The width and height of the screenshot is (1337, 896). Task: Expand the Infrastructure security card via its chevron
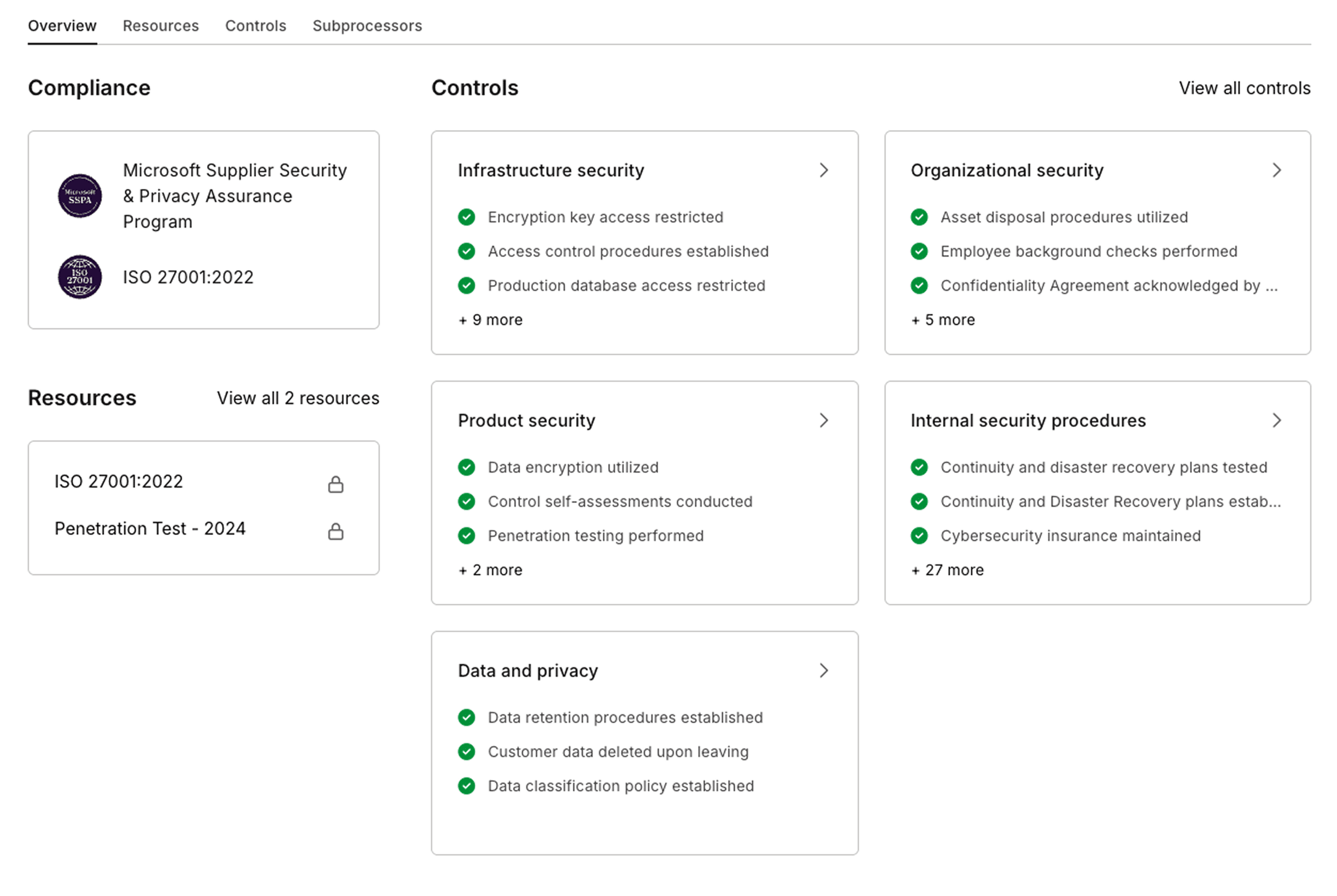(x=824, y=169)
